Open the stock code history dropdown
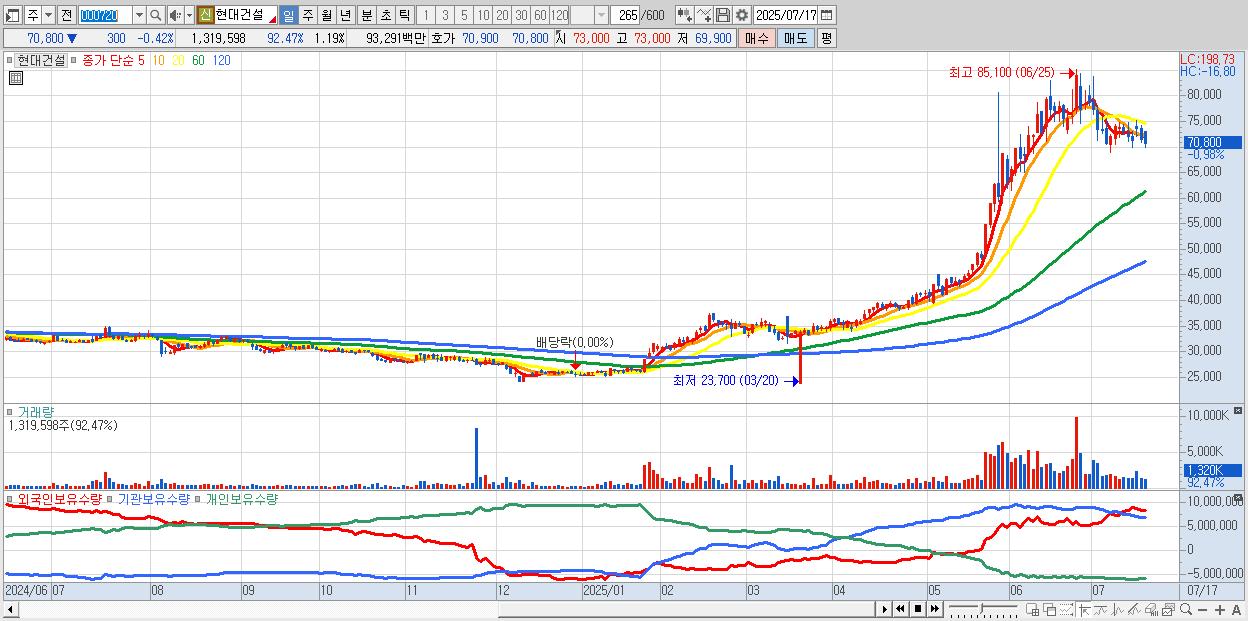1248x621 pixels. [139, 15]
